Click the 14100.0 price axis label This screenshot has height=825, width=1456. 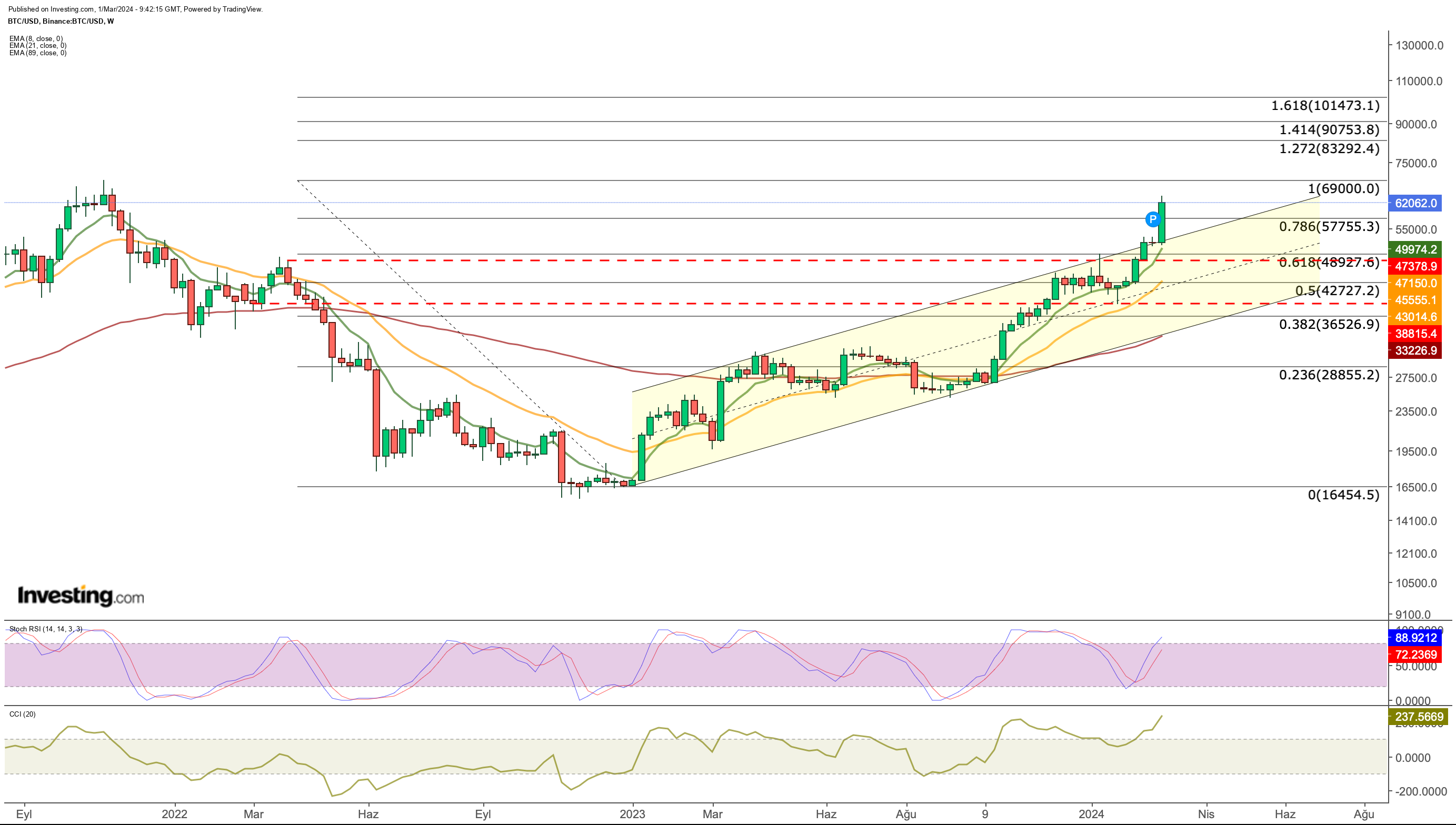(1417, 521)
